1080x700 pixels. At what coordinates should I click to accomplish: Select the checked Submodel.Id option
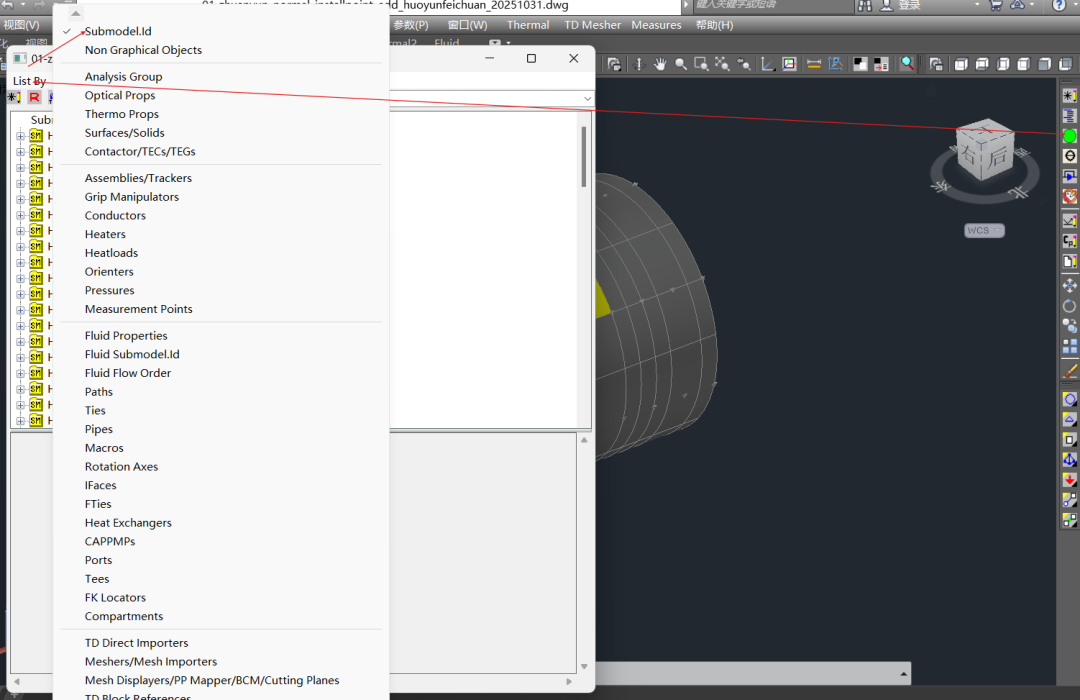tap(118, 31)
